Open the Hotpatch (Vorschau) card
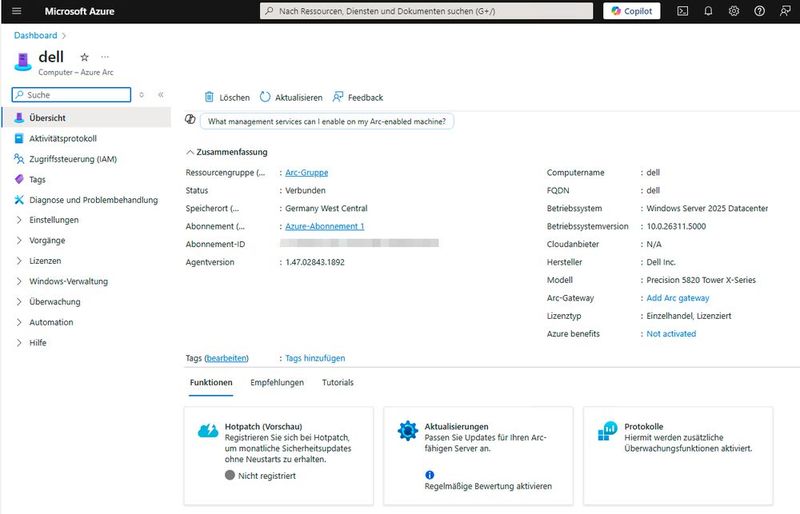Image resolution: width=800 pixels, height=514 pixels. (279, 456)
